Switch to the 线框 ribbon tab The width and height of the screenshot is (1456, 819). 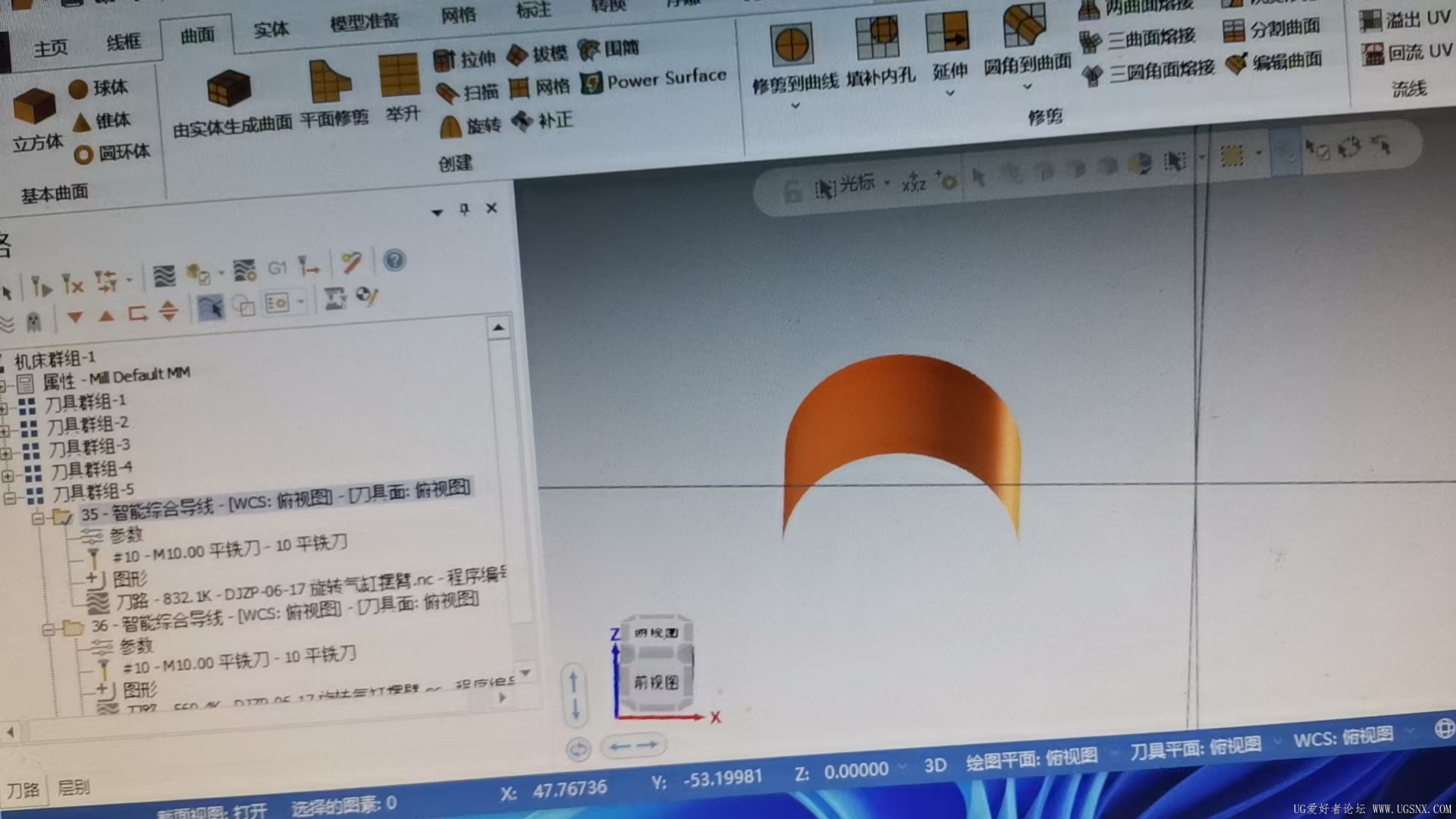(124, 42)
